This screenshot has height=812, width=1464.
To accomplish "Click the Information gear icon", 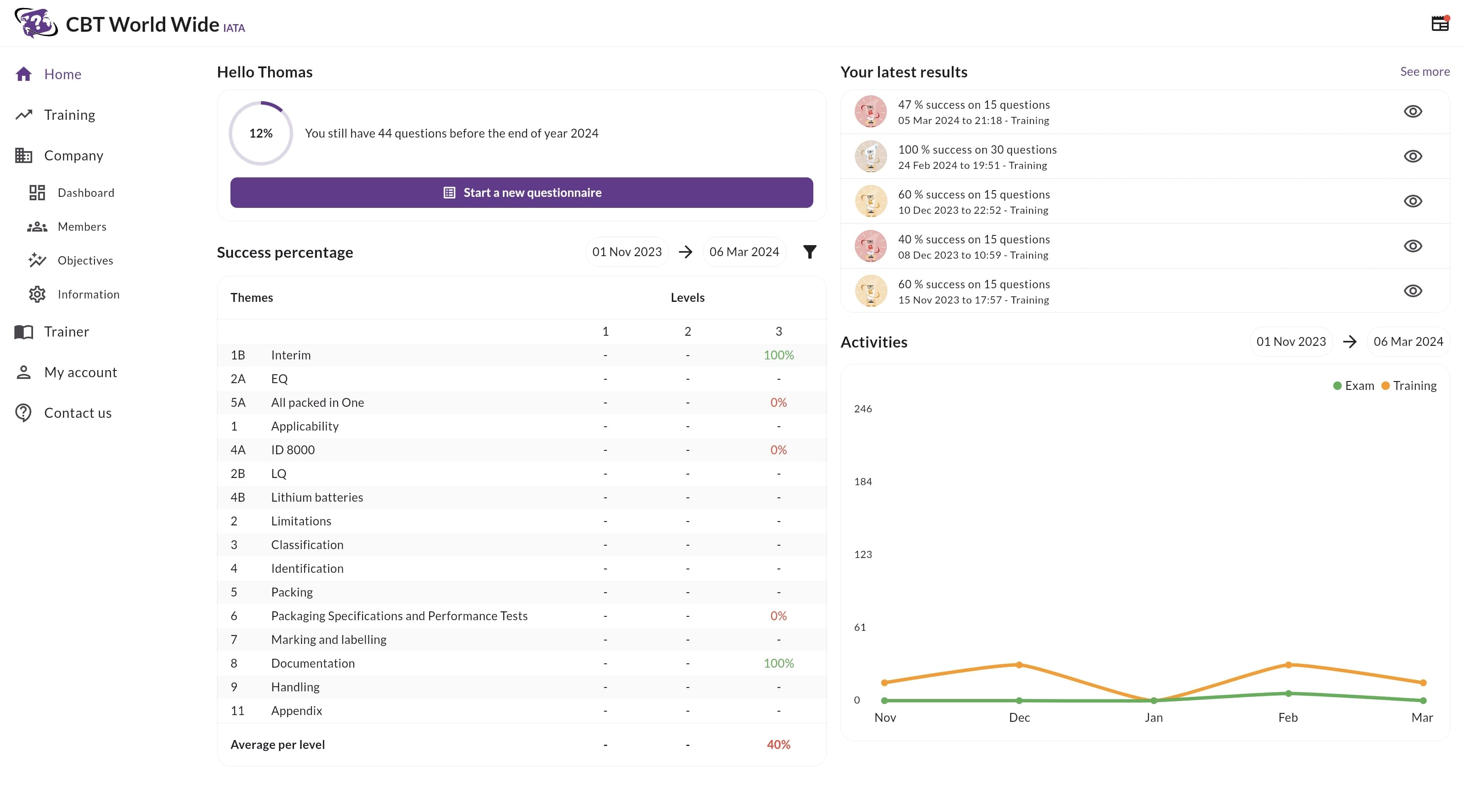I will coord(37,294).
